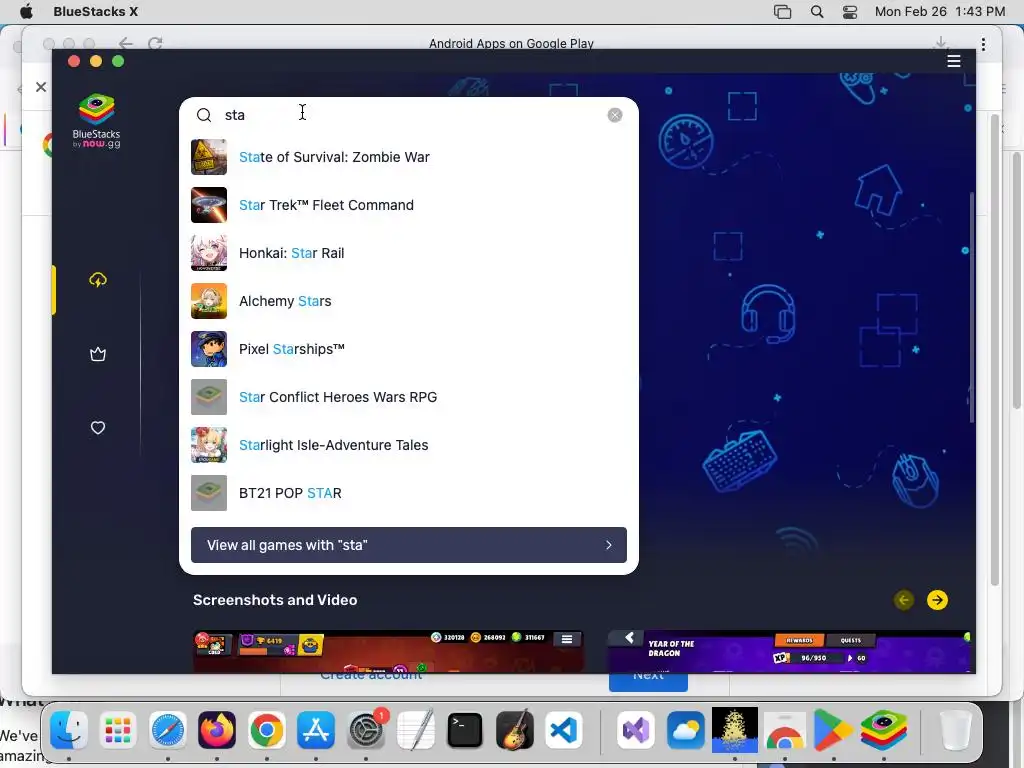
Task: Open Terminal from the dock
Action: pos(465,729)
